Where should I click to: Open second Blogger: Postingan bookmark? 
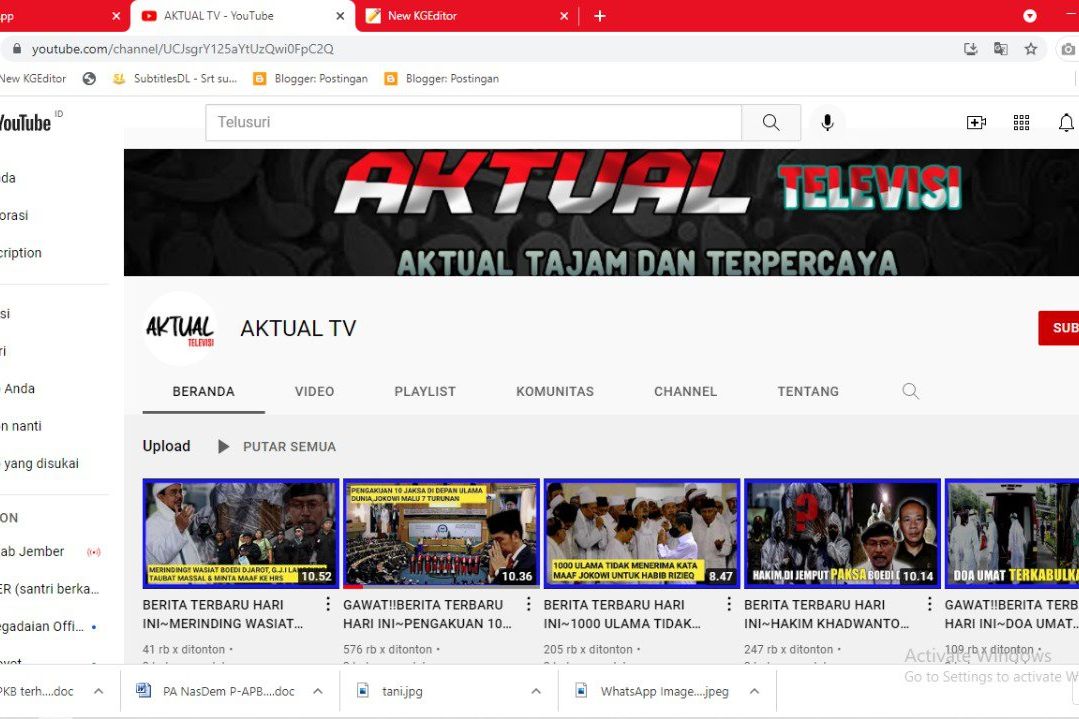coord(442,78)
